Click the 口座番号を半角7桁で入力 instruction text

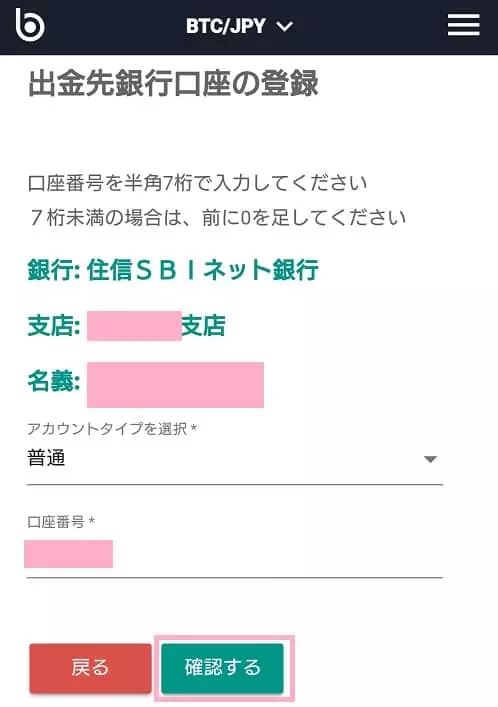(x=198, y=184)
